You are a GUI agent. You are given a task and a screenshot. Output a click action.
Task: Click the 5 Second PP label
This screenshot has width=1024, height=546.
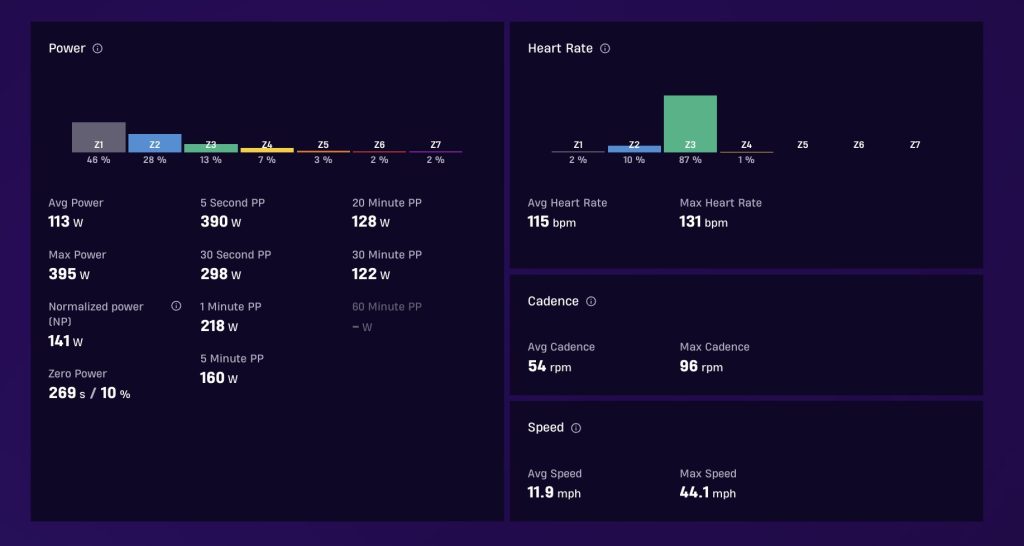tap(232, 202)
